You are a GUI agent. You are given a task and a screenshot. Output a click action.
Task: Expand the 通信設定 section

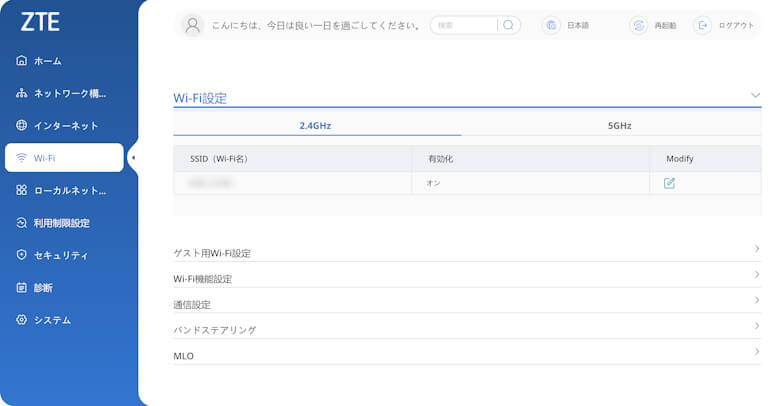coord(756,300)
